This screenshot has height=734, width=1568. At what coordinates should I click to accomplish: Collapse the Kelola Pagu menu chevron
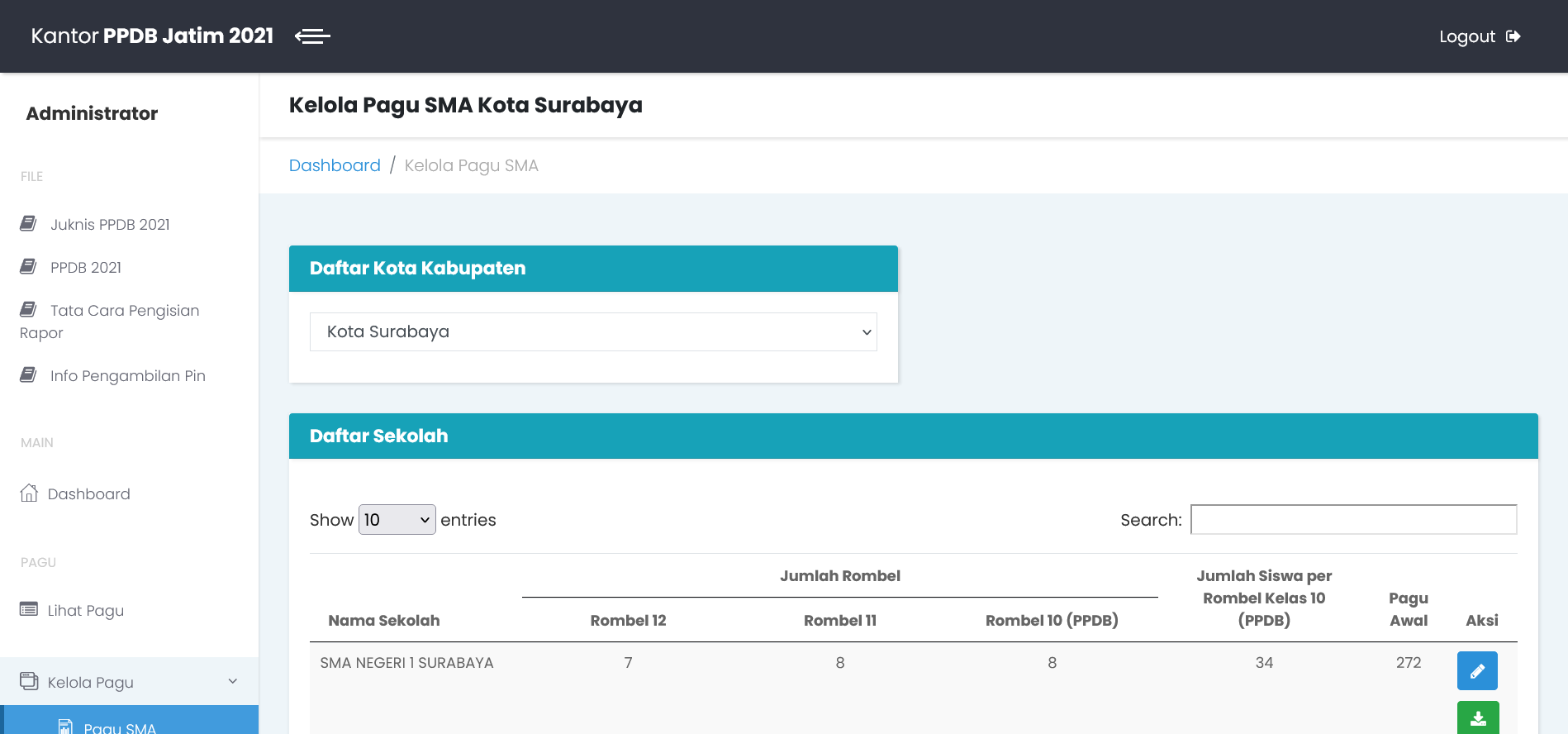pos(232,682)
